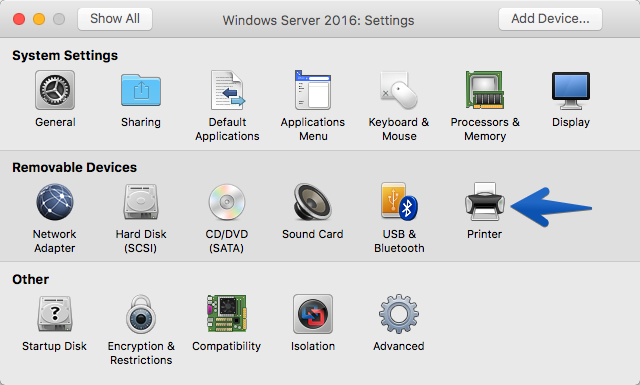The width and height of the screenshot is (640, 385).
Task: Click the Add Device... button
Action: (x=550, y=19)
